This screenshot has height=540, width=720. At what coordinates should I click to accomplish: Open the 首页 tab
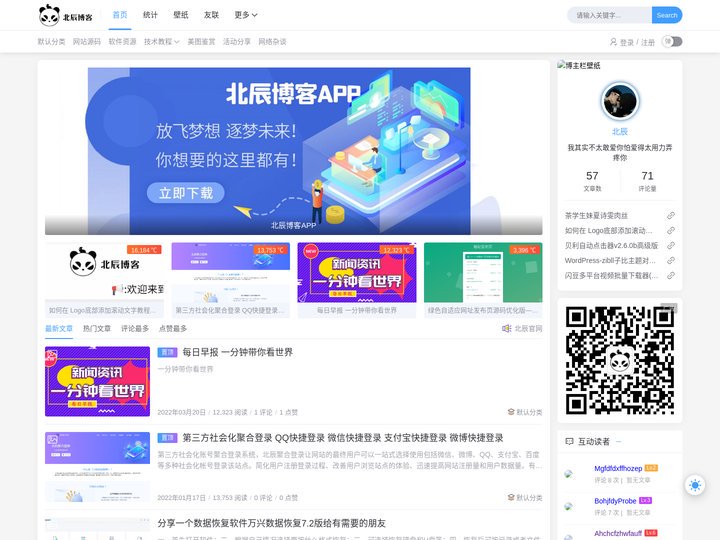(x=120, y=15)
